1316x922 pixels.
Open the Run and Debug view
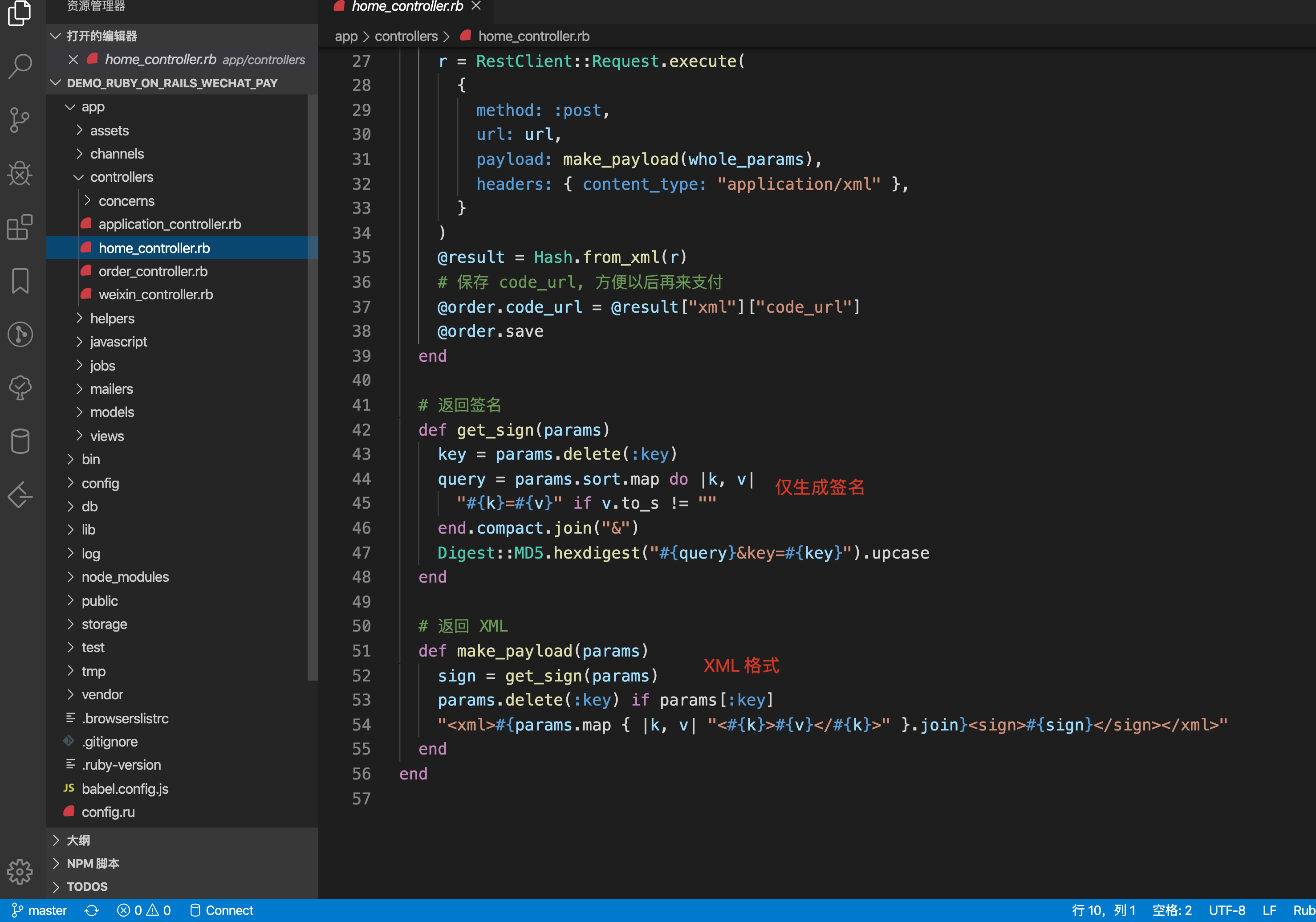[x=20, y=173]
